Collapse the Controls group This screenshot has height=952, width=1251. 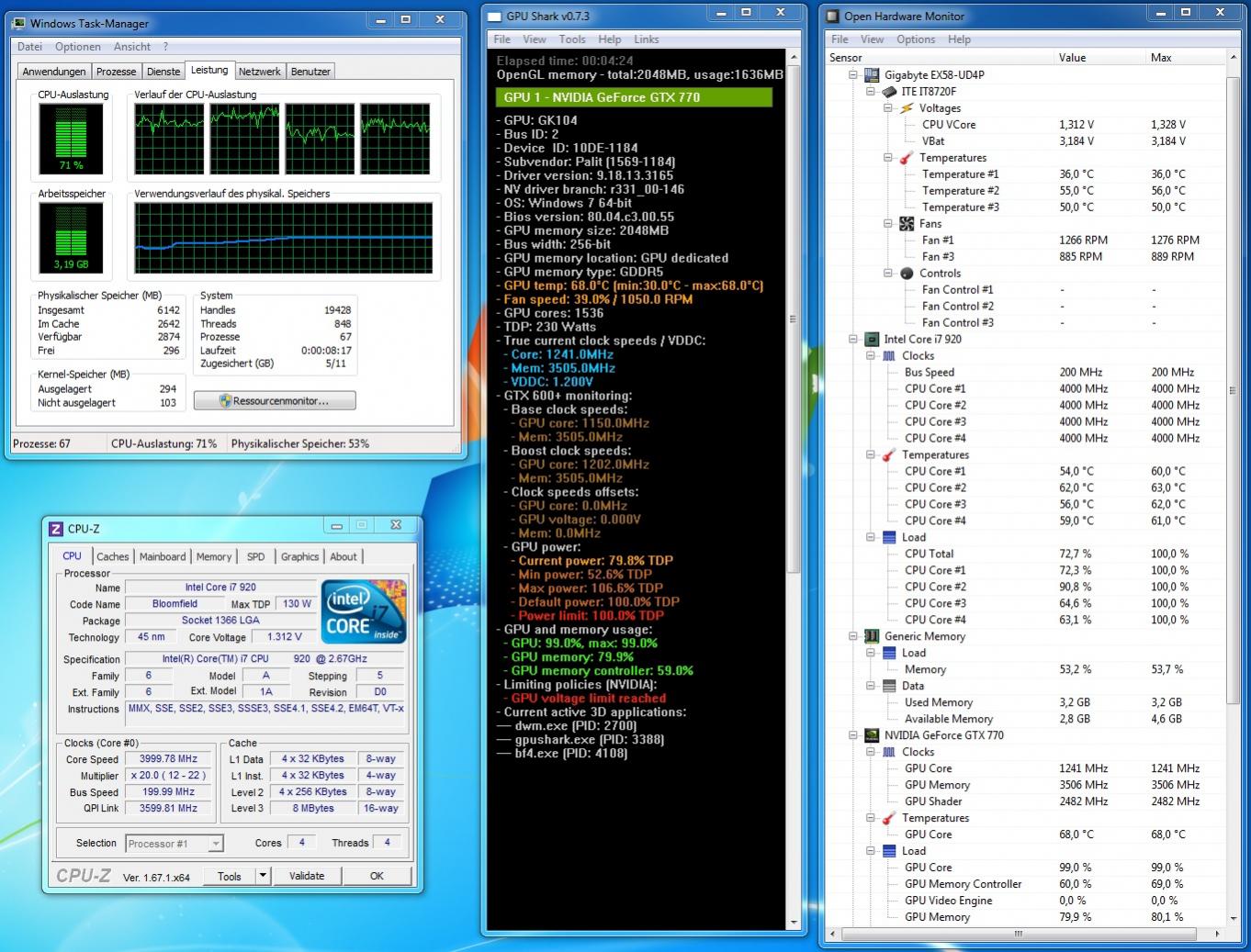(888, 274)
